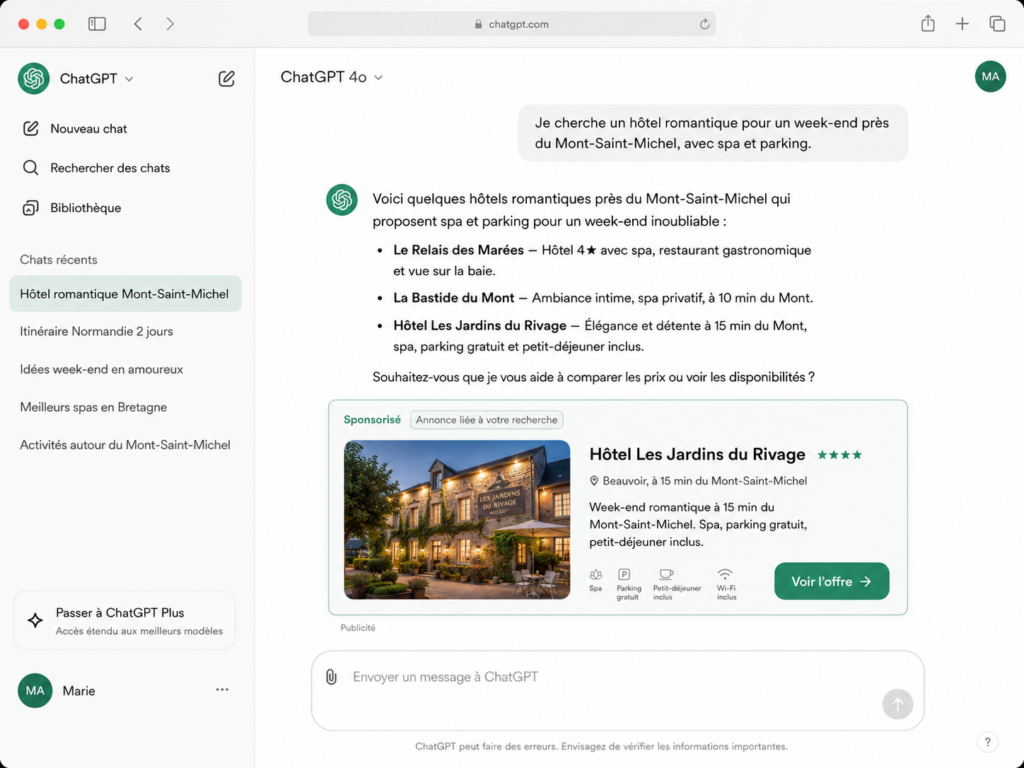Click the Spa amenity icon

click(x=596, y=575)
